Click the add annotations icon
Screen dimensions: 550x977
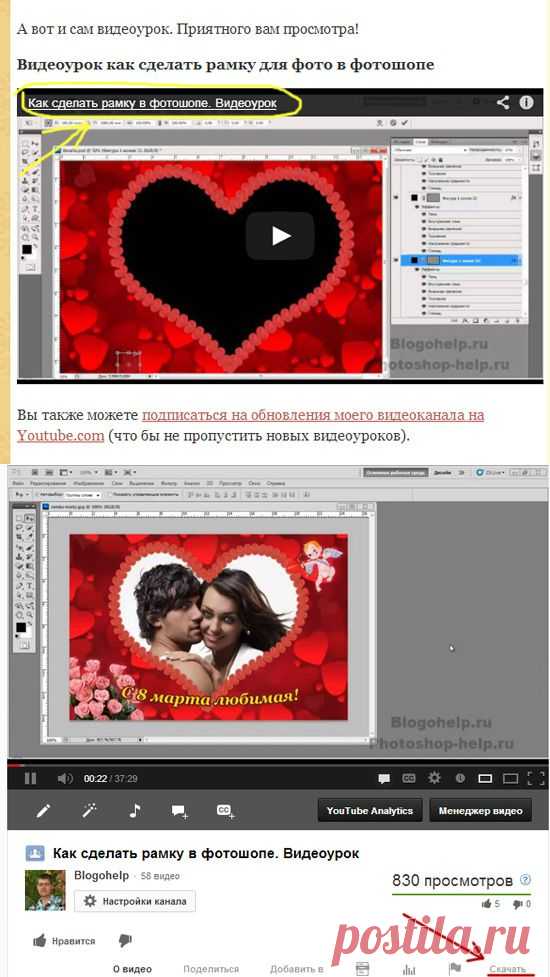point(180,811)
